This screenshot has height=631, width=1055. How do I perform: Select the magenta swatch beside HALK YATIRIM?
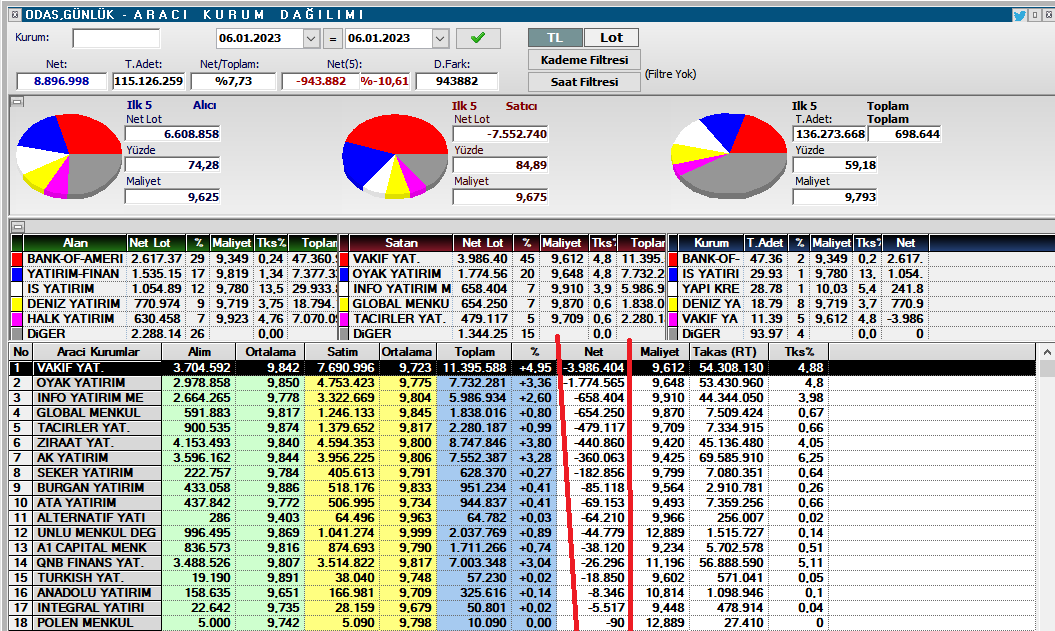click(x=17, y=319)
